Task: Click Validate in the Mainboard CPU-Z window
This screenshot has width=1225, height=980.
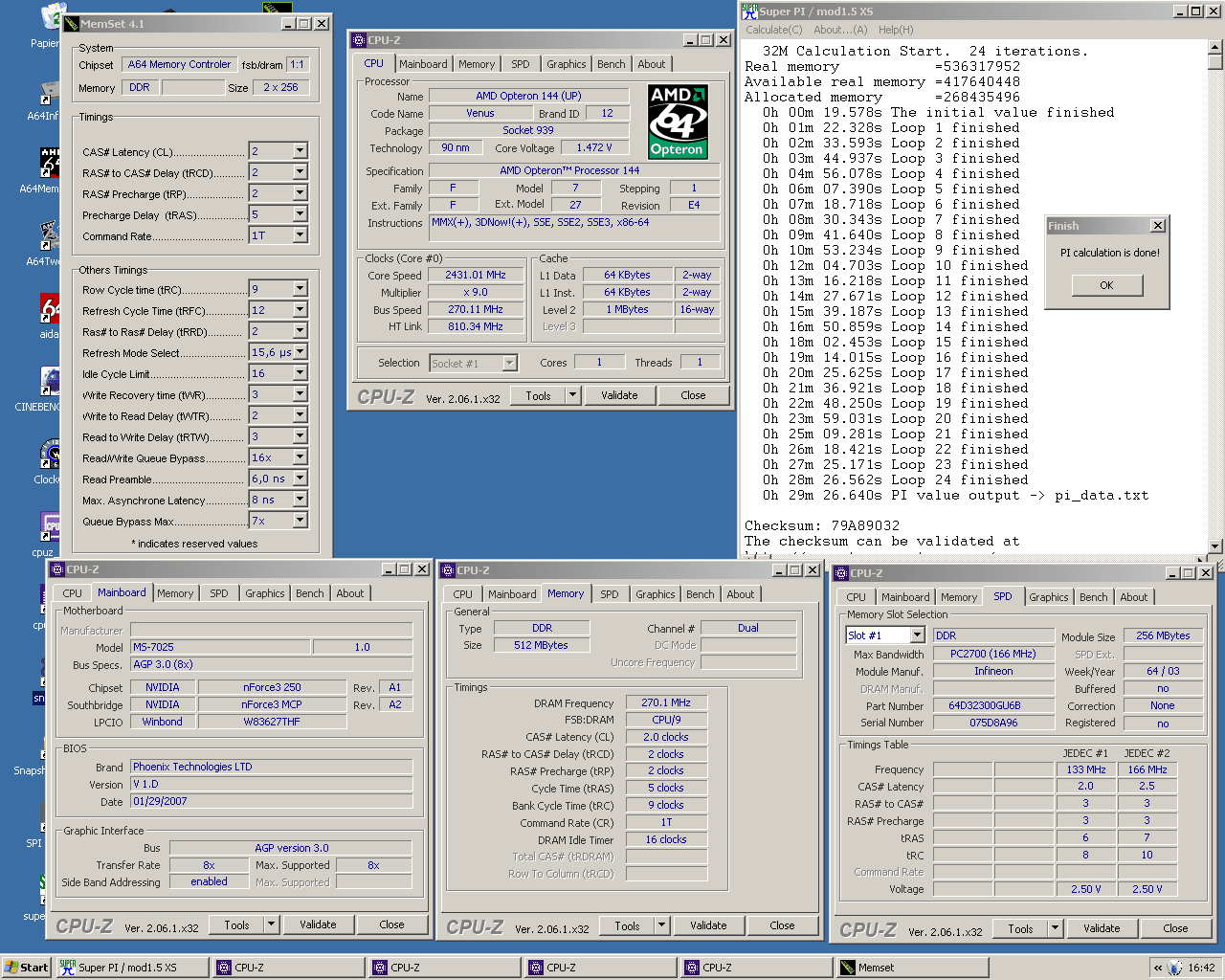Action: pyautogui.click(x=318, y=924)
